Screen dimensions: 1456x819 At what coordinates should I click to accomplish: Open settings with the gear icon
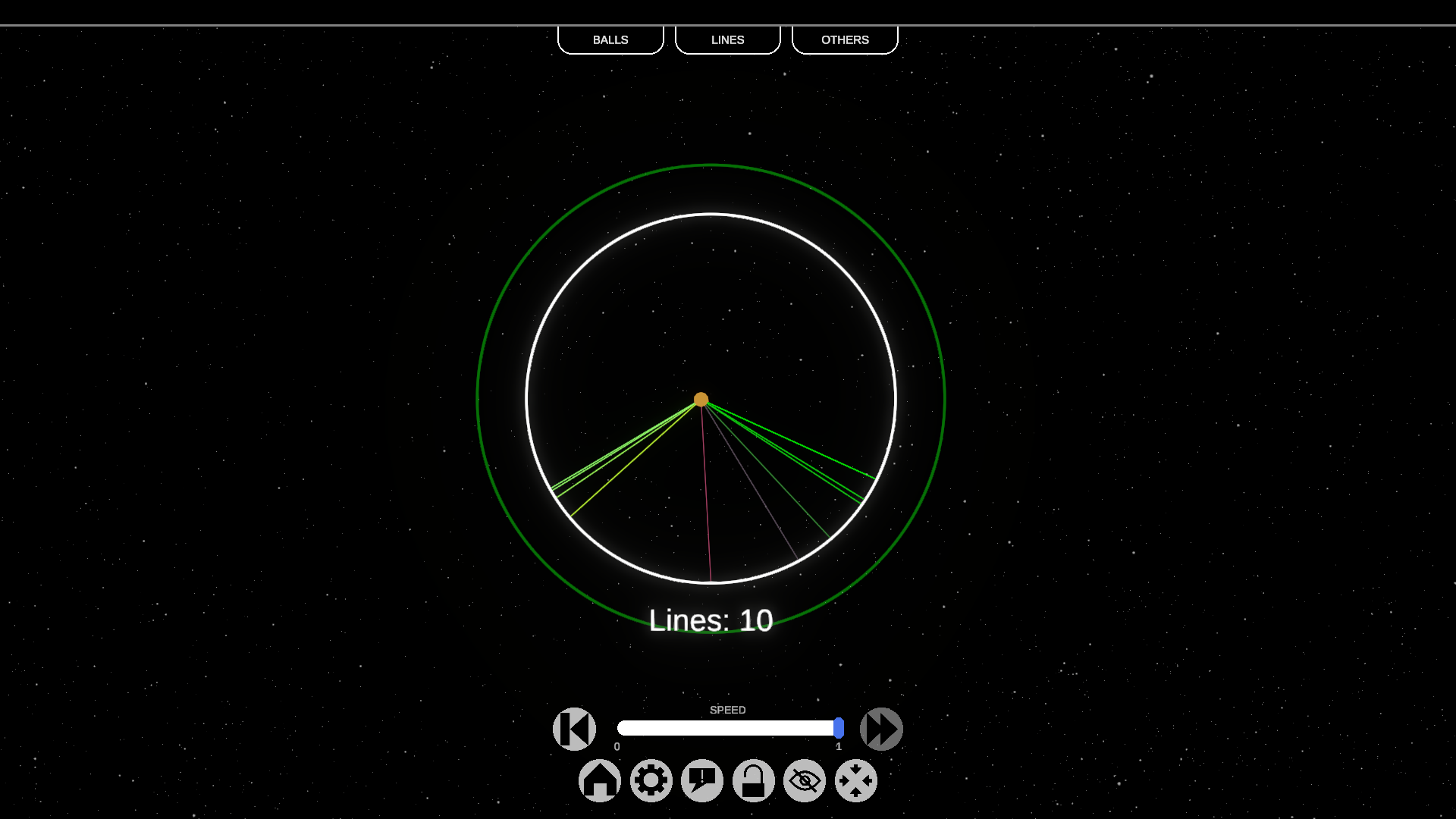[651, 780]
